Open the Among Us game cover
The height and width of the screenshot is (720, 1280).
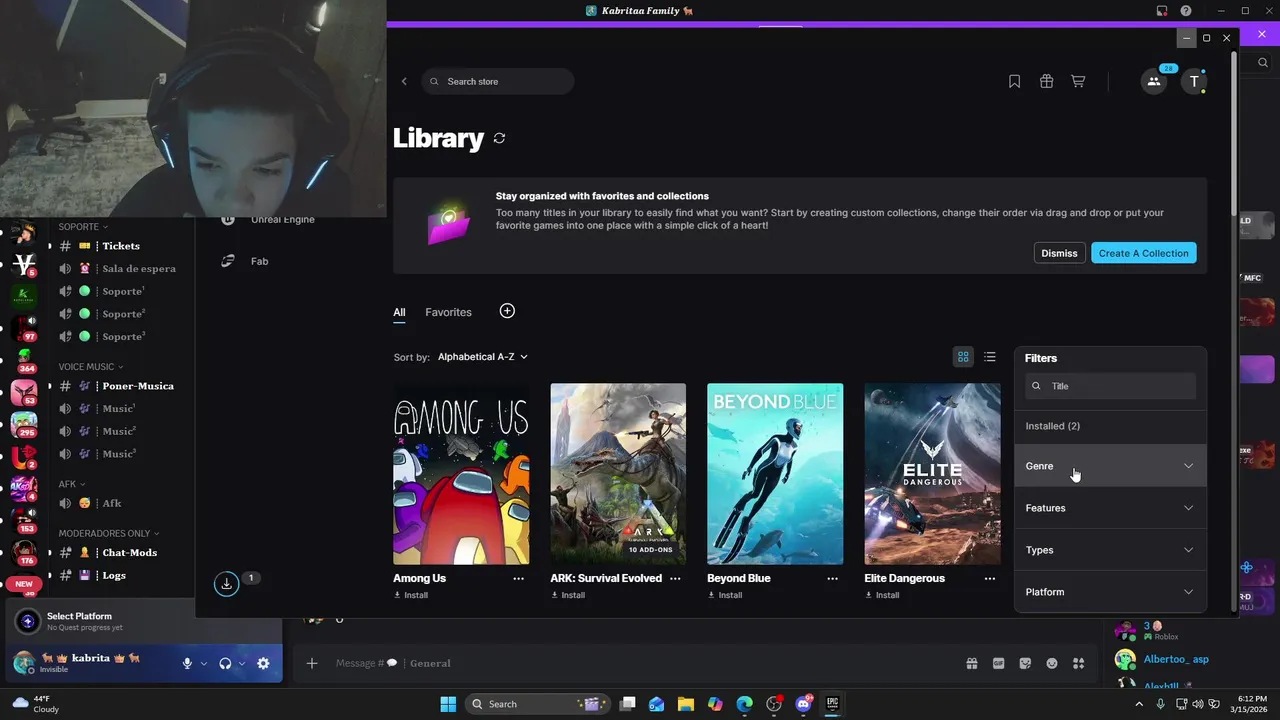(461, 474)
